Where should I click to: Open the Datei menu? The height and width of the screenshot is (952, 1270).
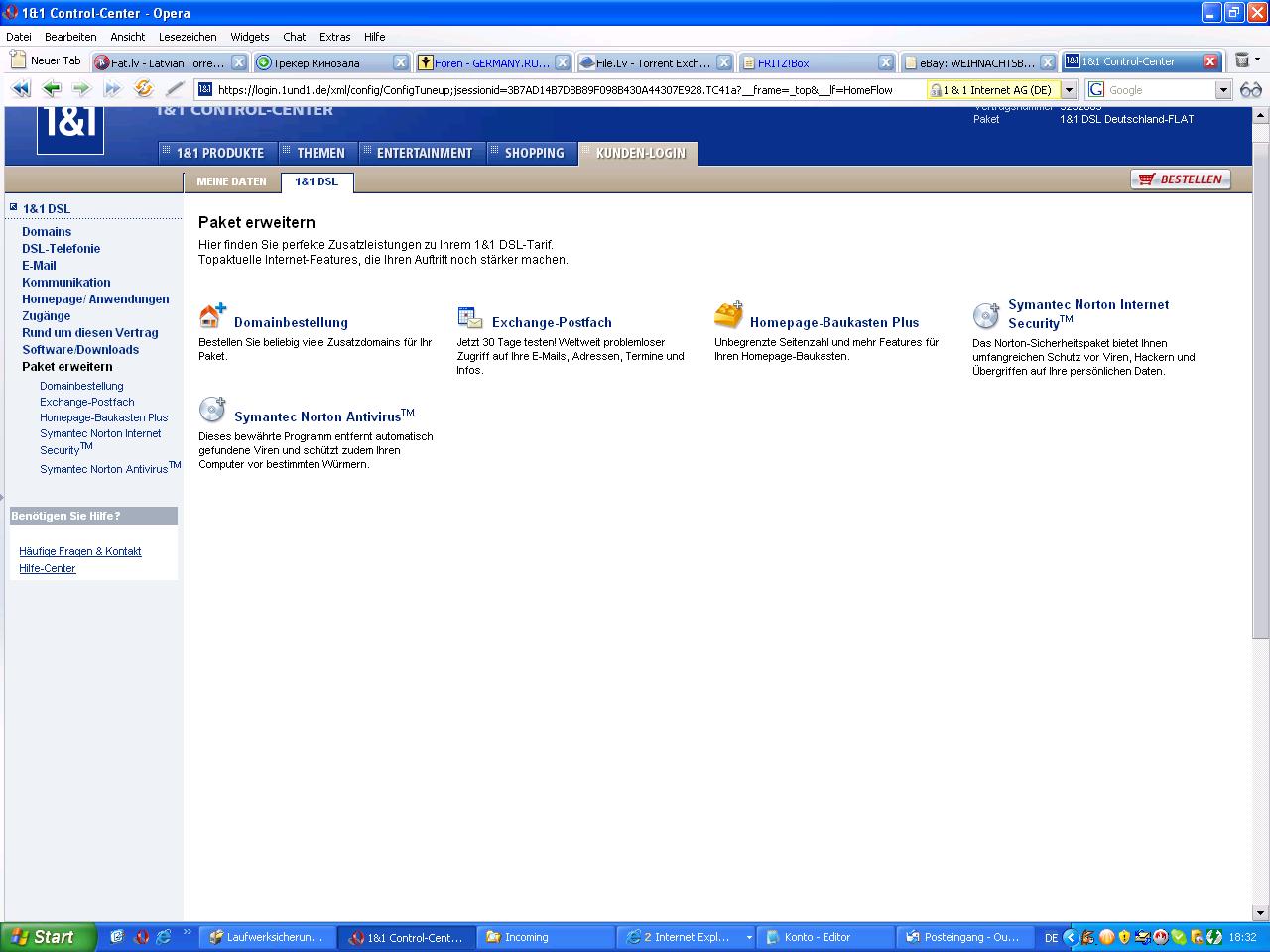(19, 37)
